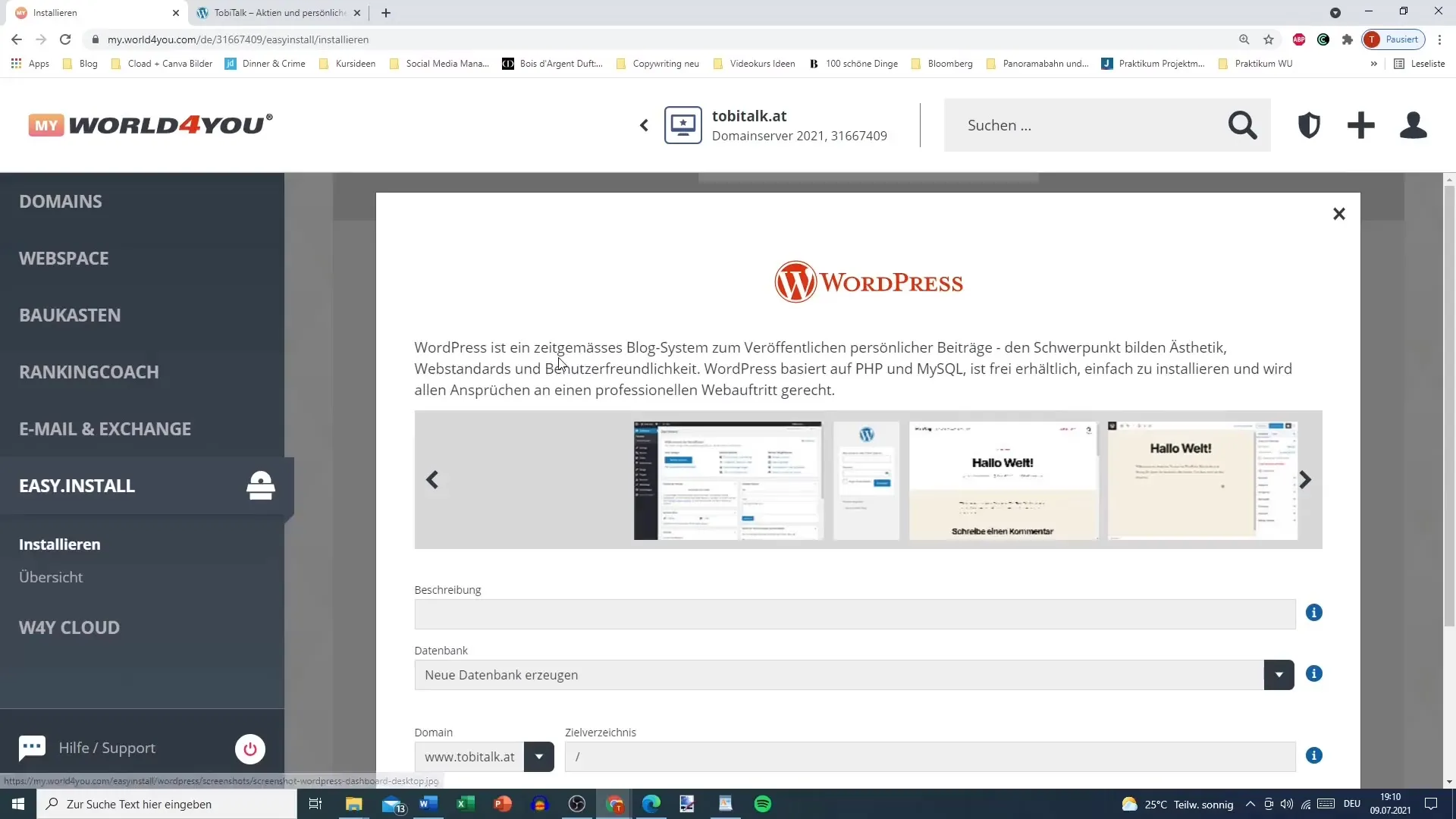Open the Leseliste reading list

click(1420, 64)
